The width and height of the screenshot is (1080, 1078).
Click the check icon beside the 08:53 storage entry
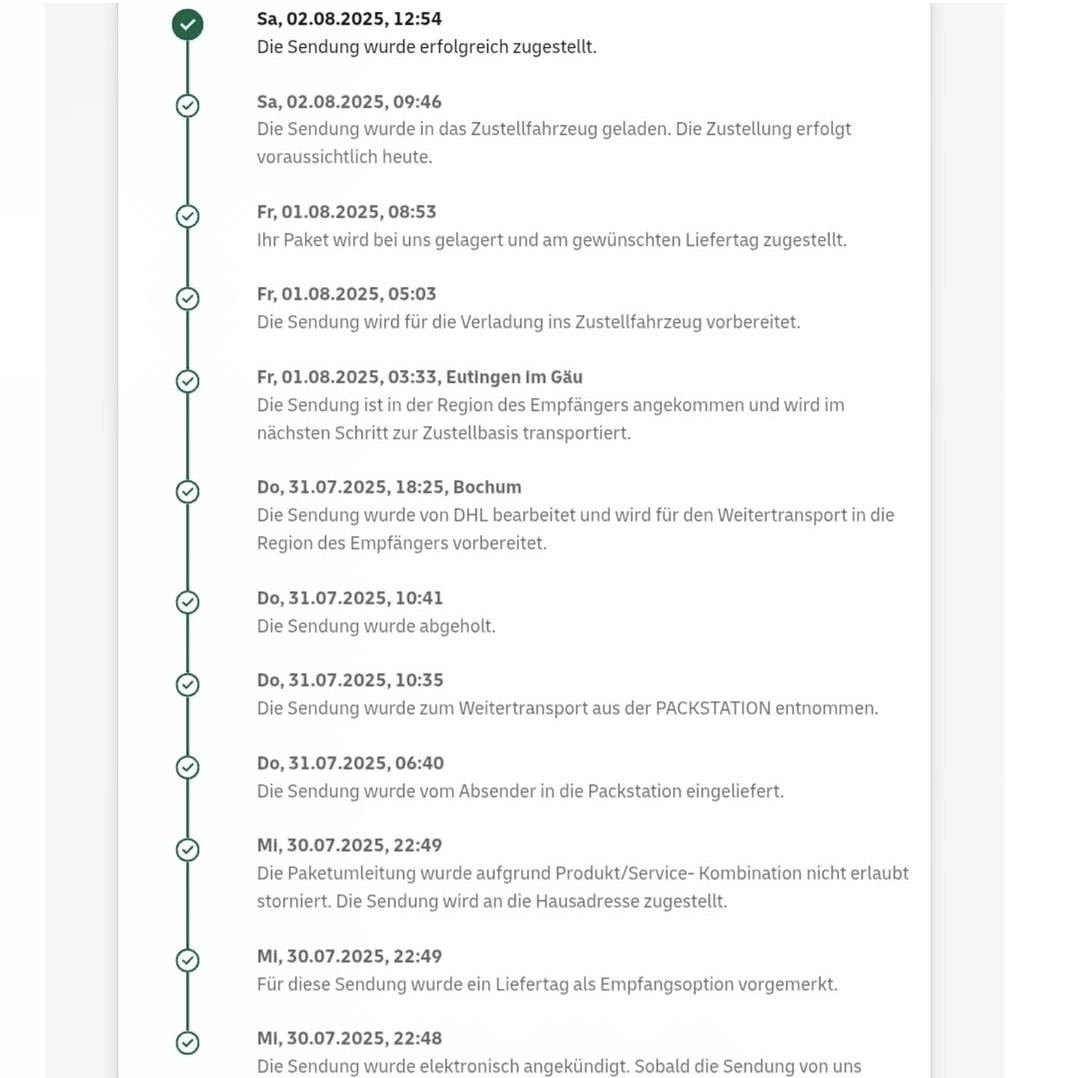tap(187, 216)
